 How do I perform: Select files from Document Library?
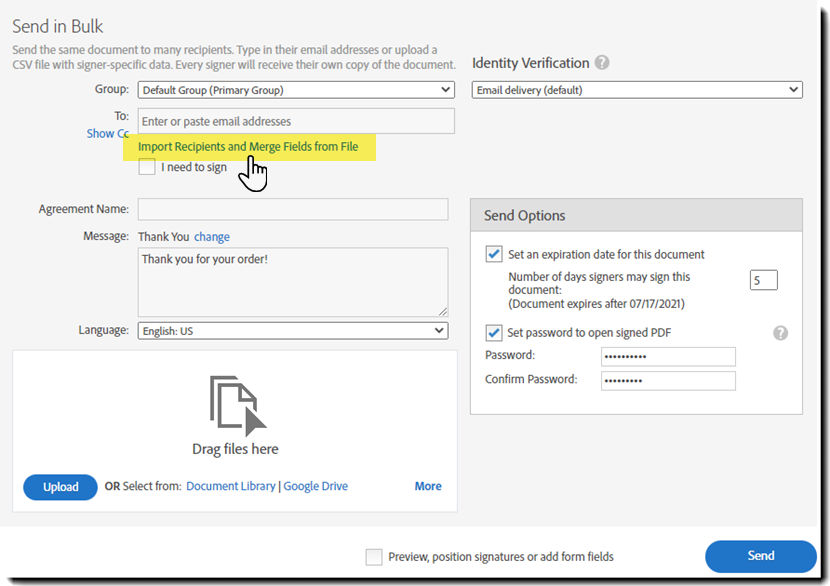pyautogui.click(x=230, y=486)
